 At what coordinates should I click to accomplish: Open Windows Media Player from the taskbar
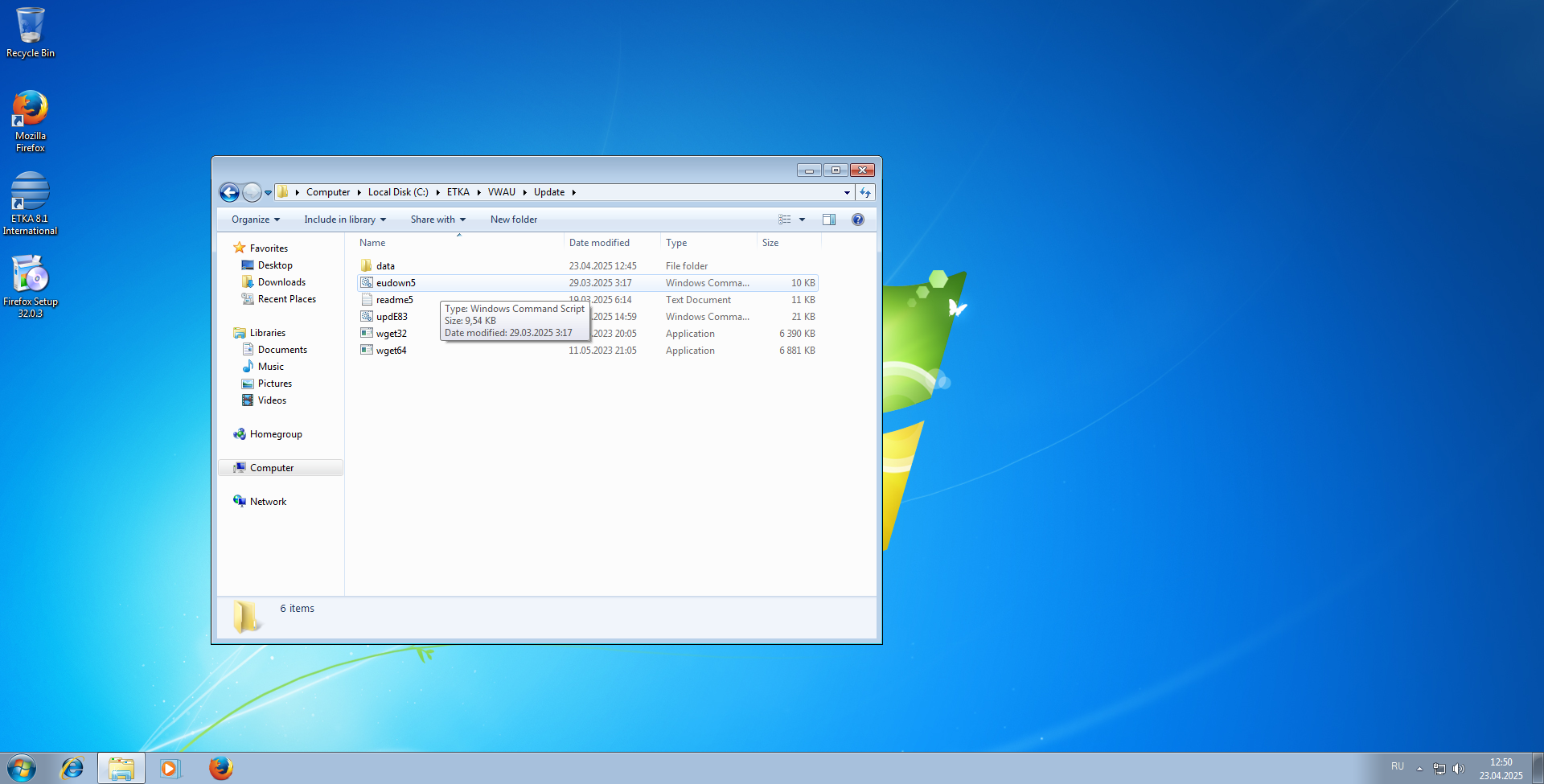point(170,768)
